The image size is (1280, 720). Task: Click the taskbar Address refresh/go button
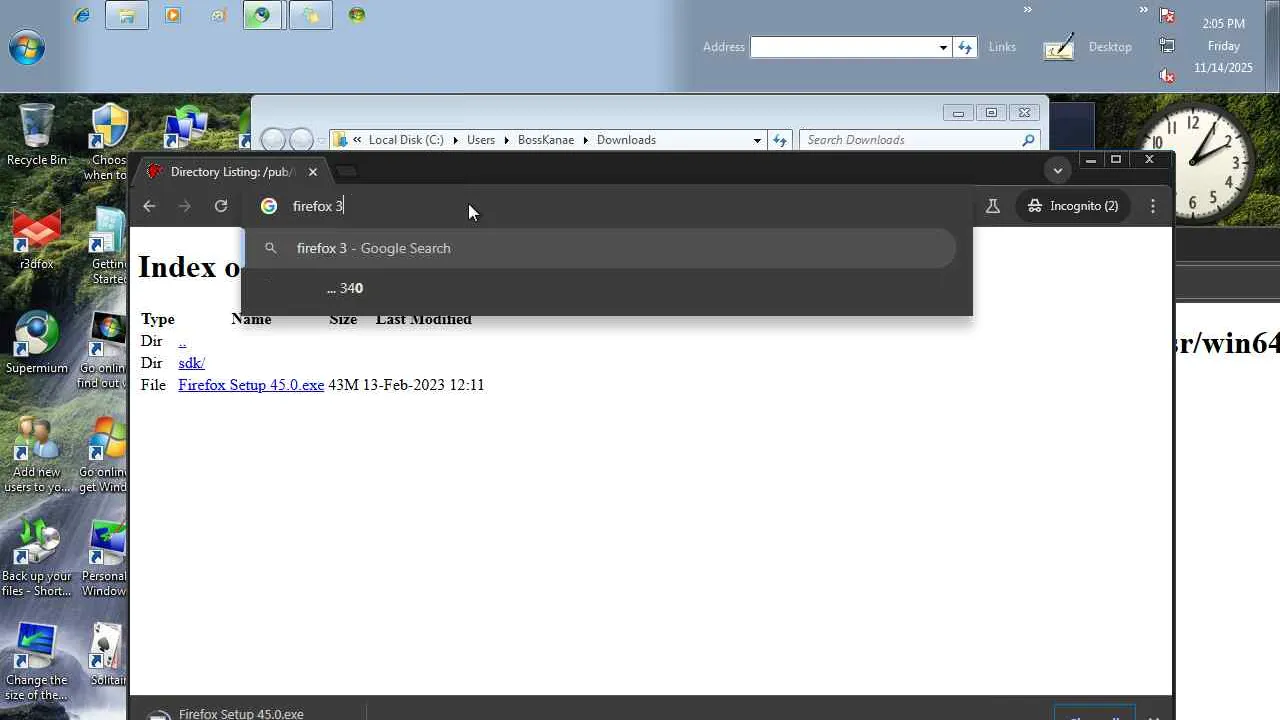965,47
